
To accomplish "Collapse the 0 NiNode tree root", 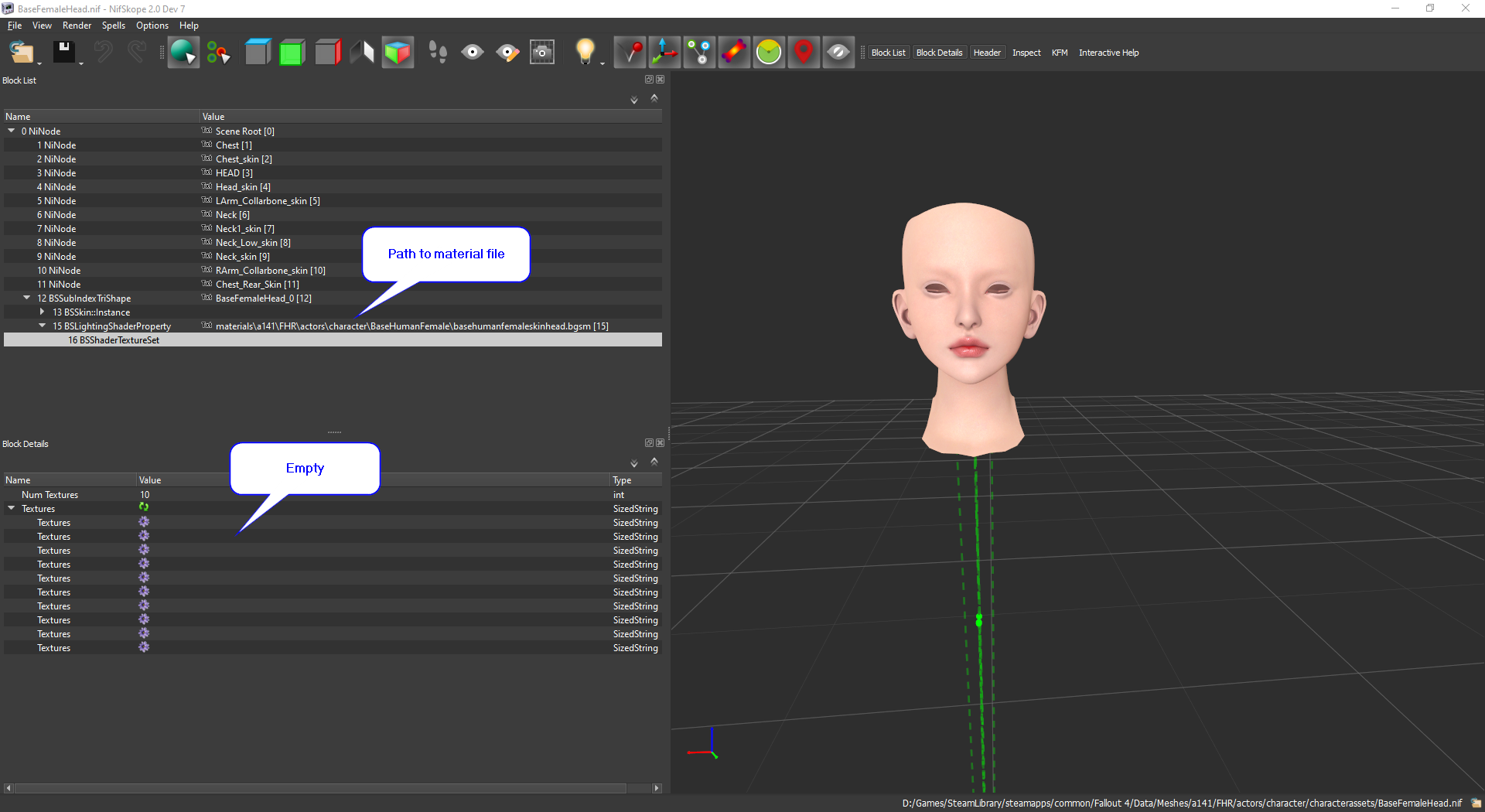I will (x=12, y=131).
